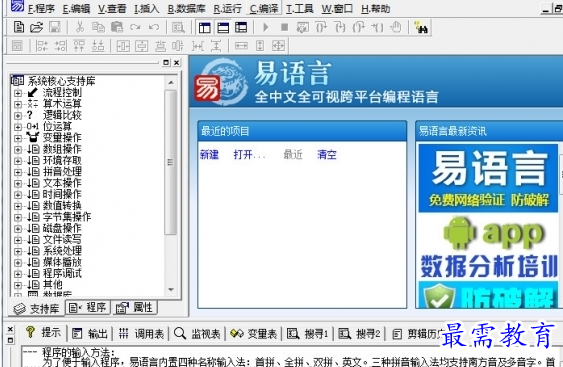Expand the 逻辑比较 tree node
The width and height of the screenshot is (563, 367).
click(x=18, y=116)
